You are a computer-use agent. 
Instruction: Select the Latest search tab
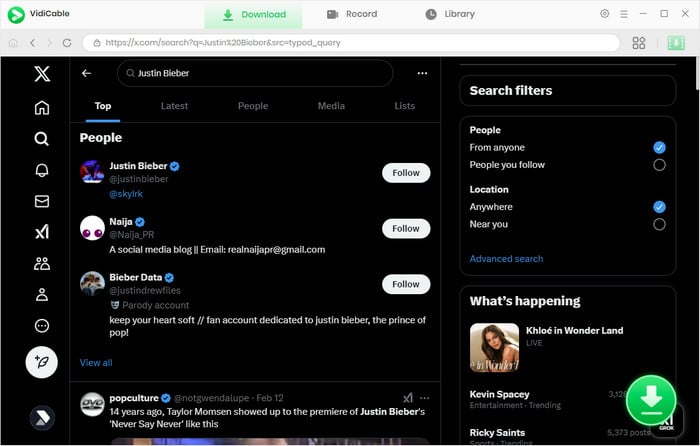174,106
